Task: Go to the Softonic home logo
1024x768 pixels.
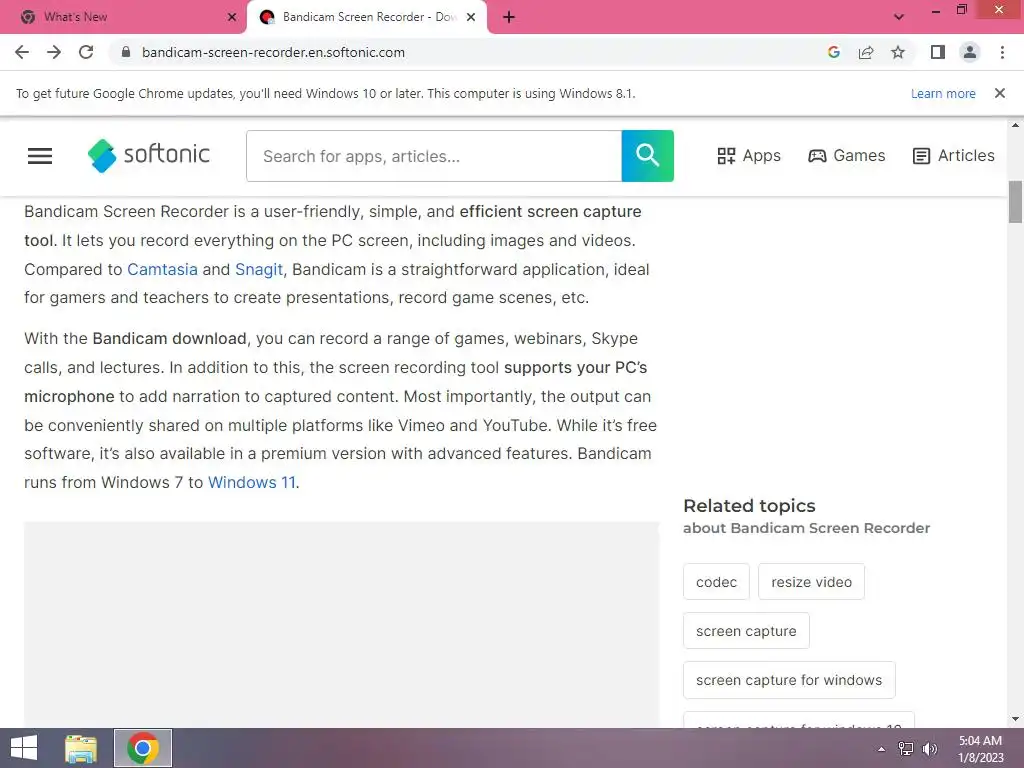Action: tap(149, 155)
